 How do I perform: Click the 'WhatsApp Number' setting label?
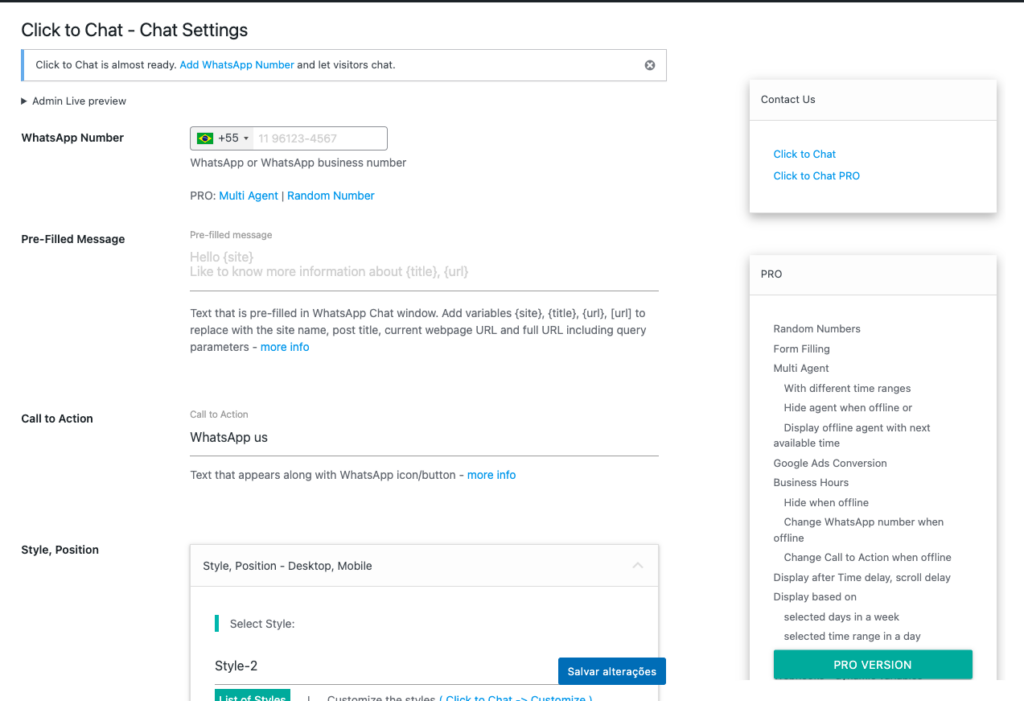[x=72, y=138]
